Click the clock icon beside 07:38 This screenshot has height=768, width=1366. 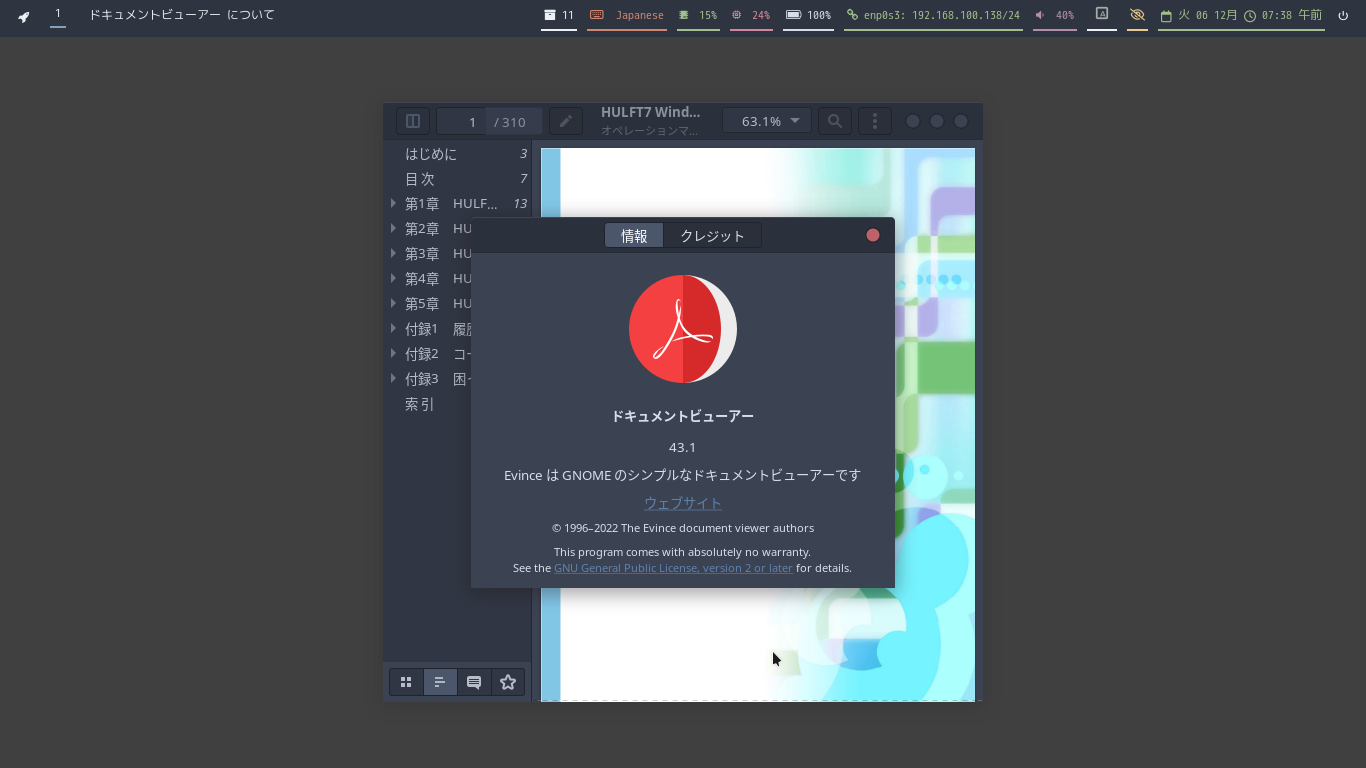click(x=1250, y=16)
